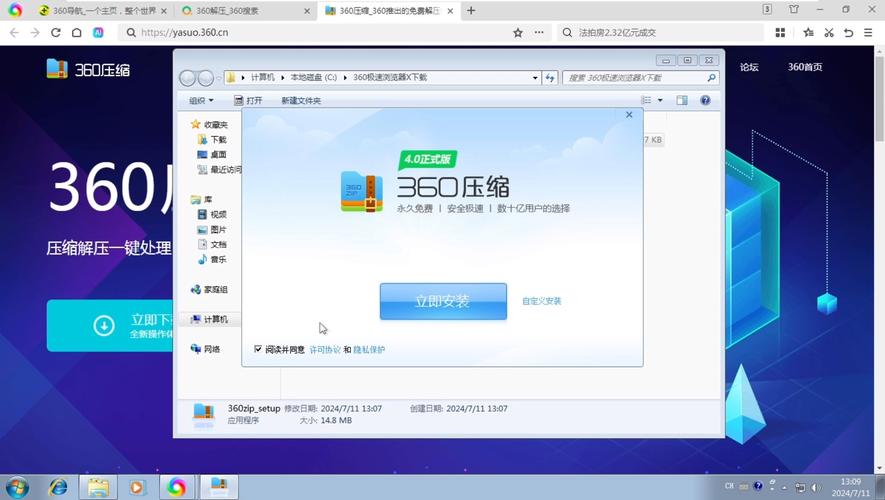Open the 许可协议 license agreement link
Viewport: 885px width, 500px height.
click(x=325, y=350)
